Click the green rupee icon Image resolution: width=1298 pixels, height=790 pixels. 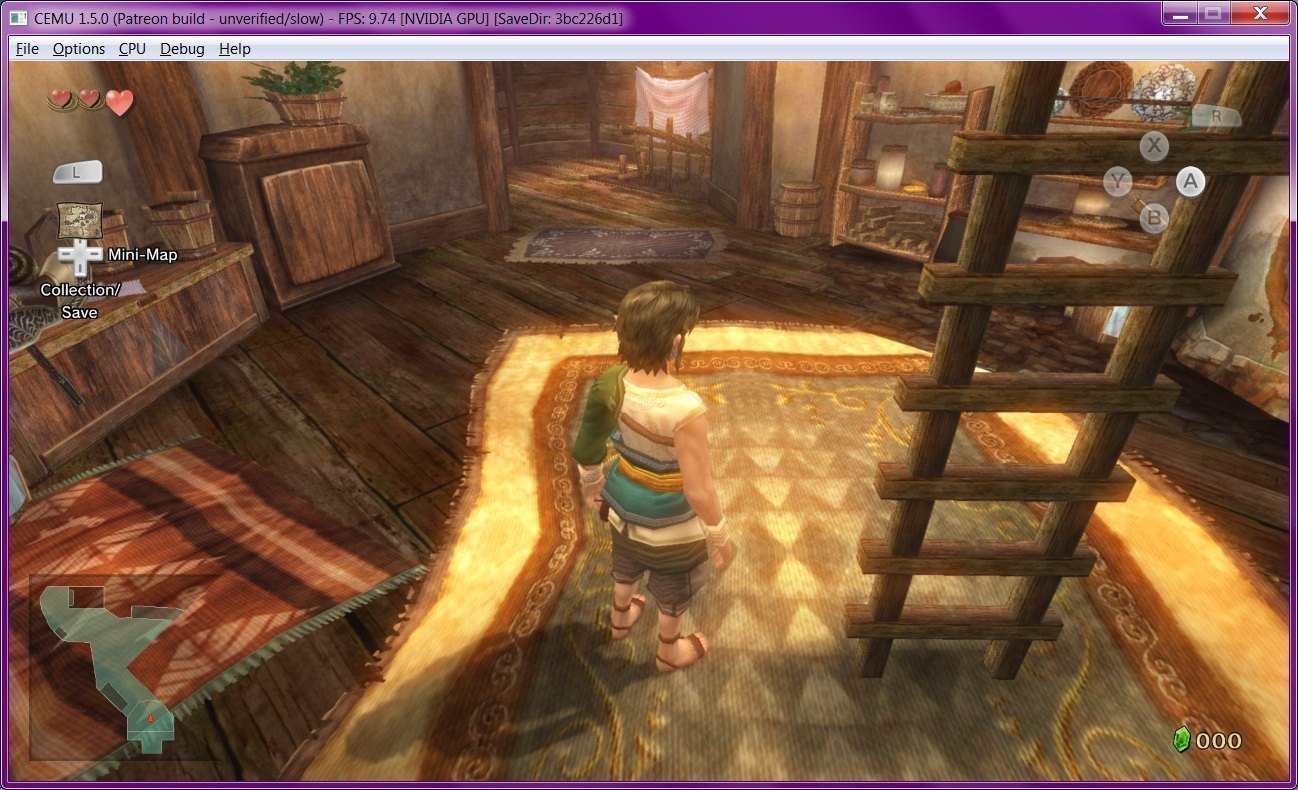pos(1182,740)
